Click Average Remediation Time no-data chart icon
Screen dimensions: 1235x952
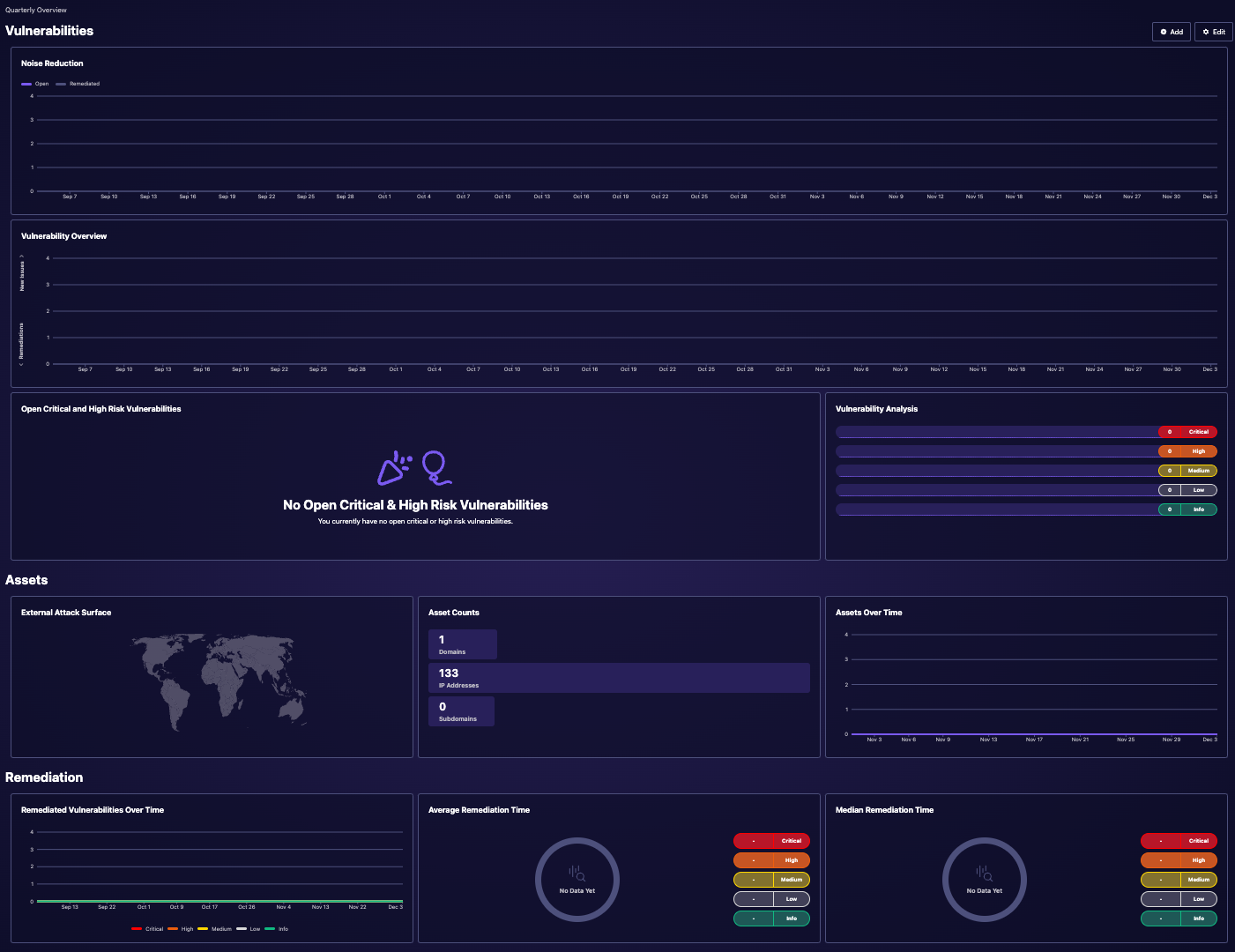click(x=577, y=874)
